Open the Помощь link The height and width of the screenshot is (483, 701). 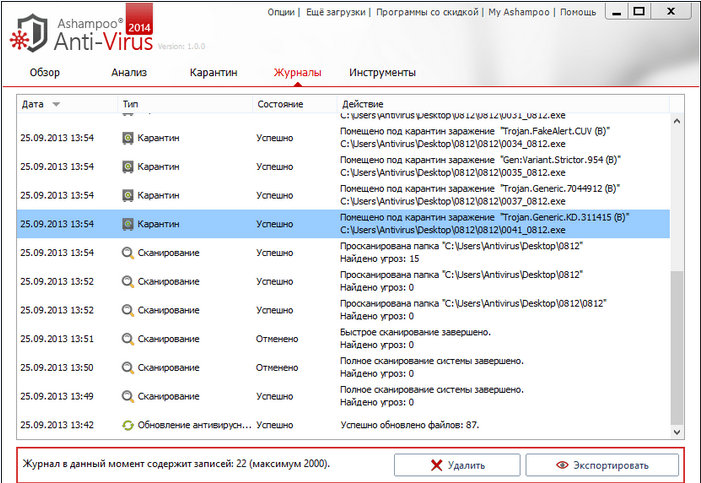point(578,12)
